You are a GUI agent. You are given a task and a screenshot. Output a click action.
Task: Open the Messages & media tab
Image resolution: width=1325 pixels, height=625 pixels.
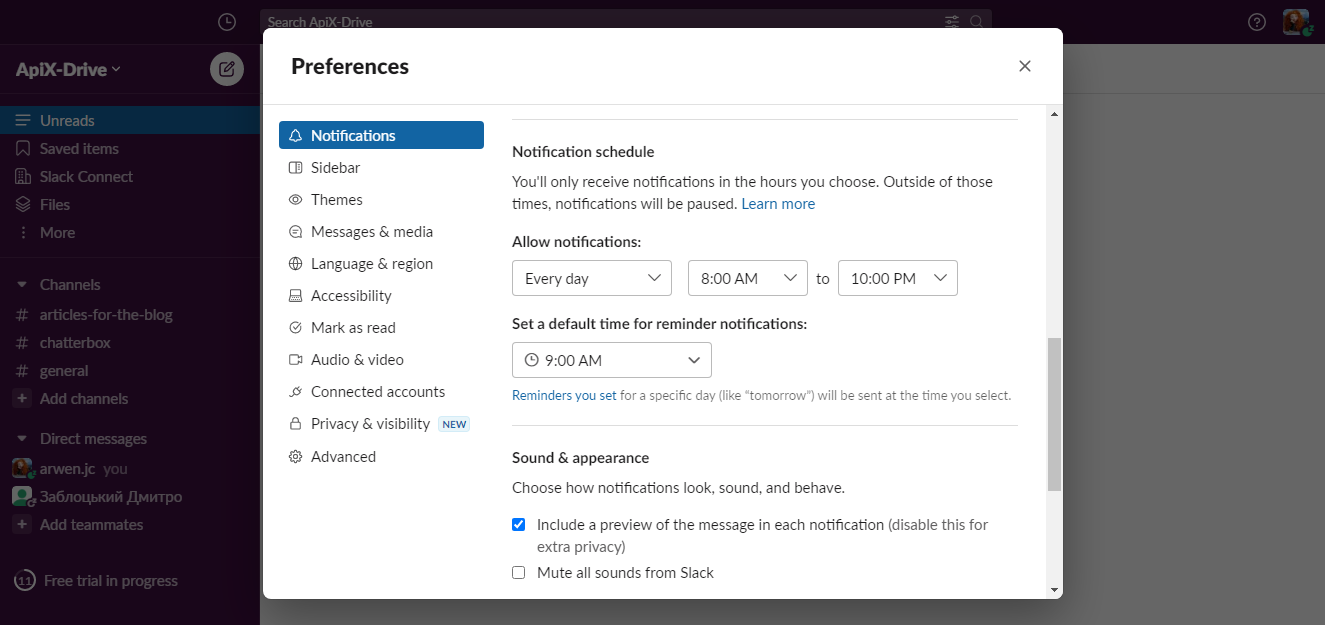[x=381, y=231]
